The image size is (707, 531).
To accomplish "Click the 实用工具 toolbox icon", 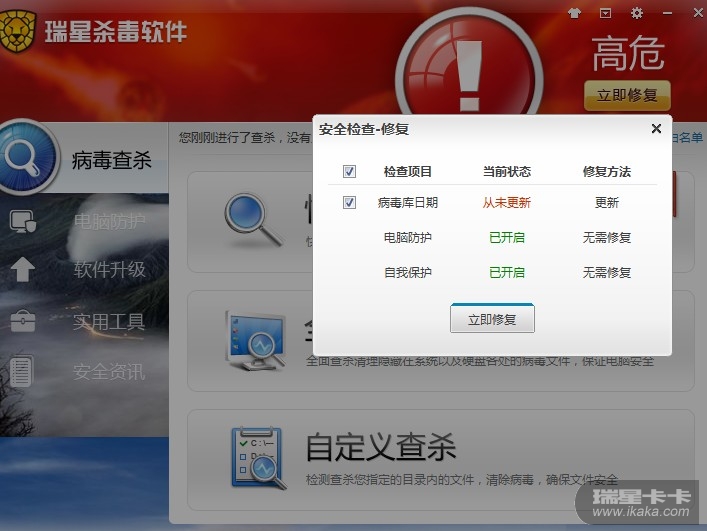I will [x=23, y=321].
